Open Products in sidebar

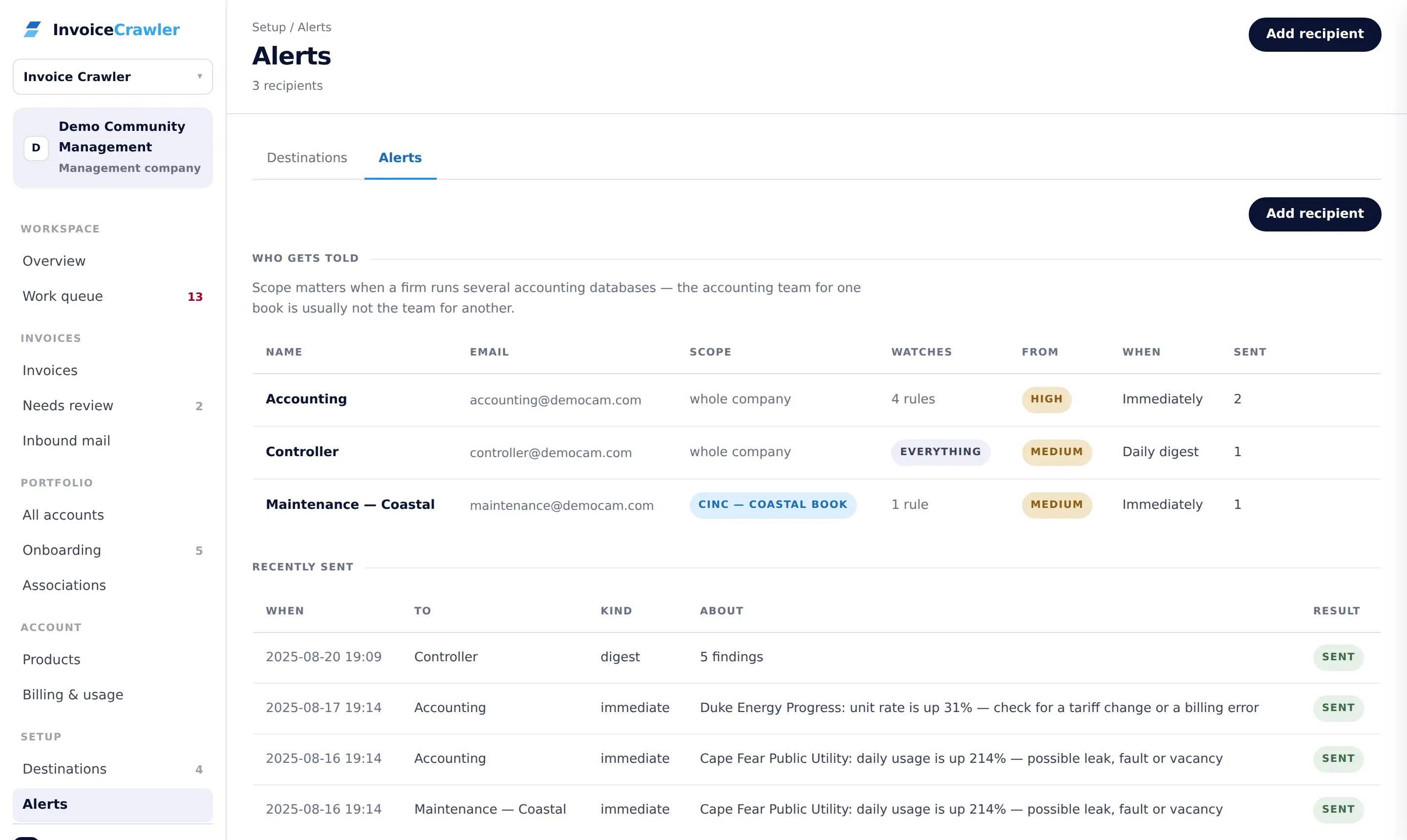click(113, 659)
